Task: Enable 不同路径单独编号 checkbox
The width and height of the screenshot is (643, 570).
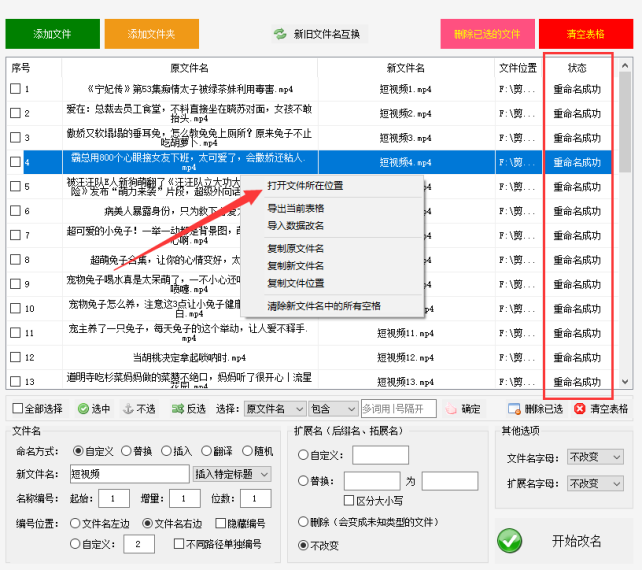Action: [x=179, y=544]
